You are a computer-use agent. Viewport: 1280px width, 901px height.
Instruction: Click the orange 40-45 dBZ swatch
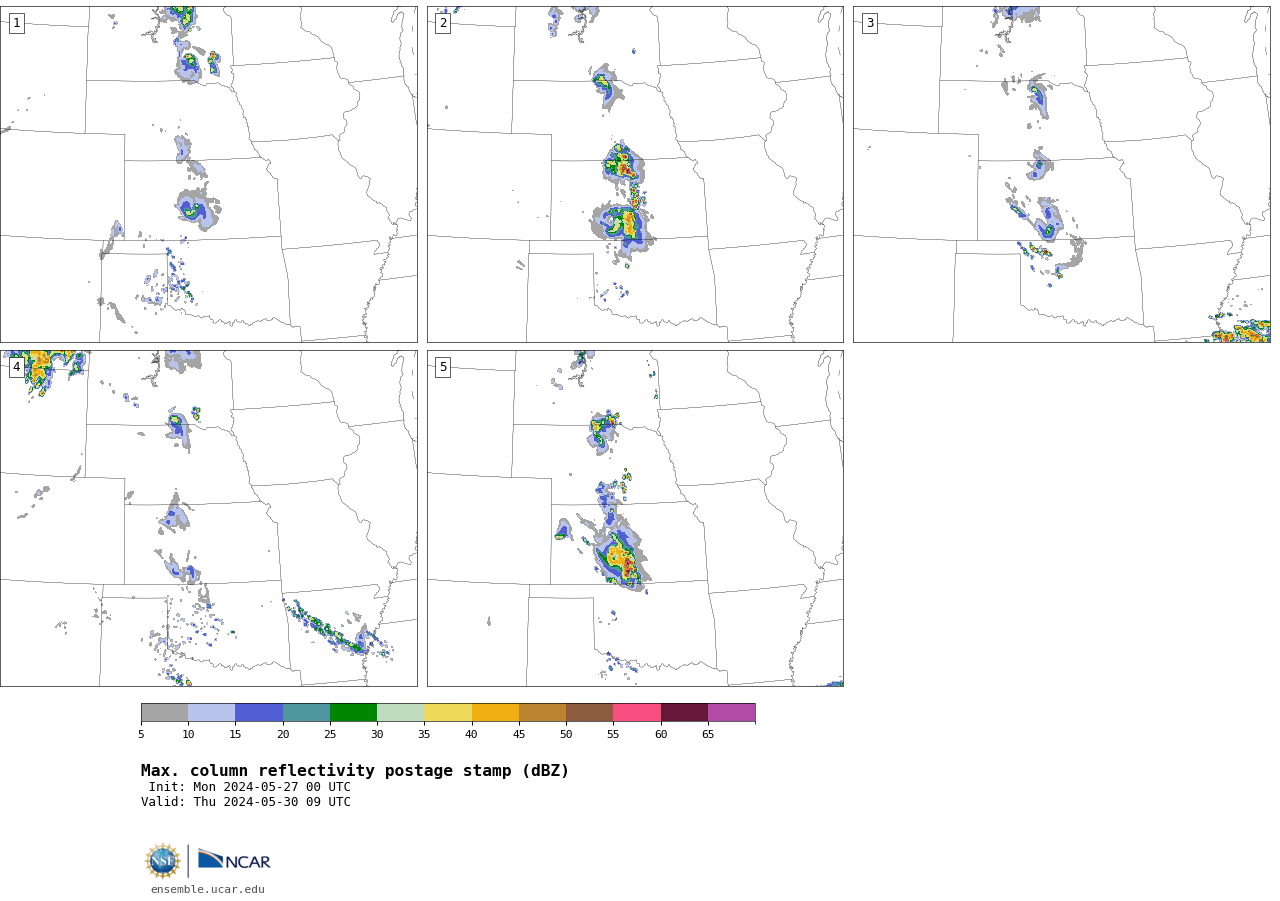[x=495, y=712]
